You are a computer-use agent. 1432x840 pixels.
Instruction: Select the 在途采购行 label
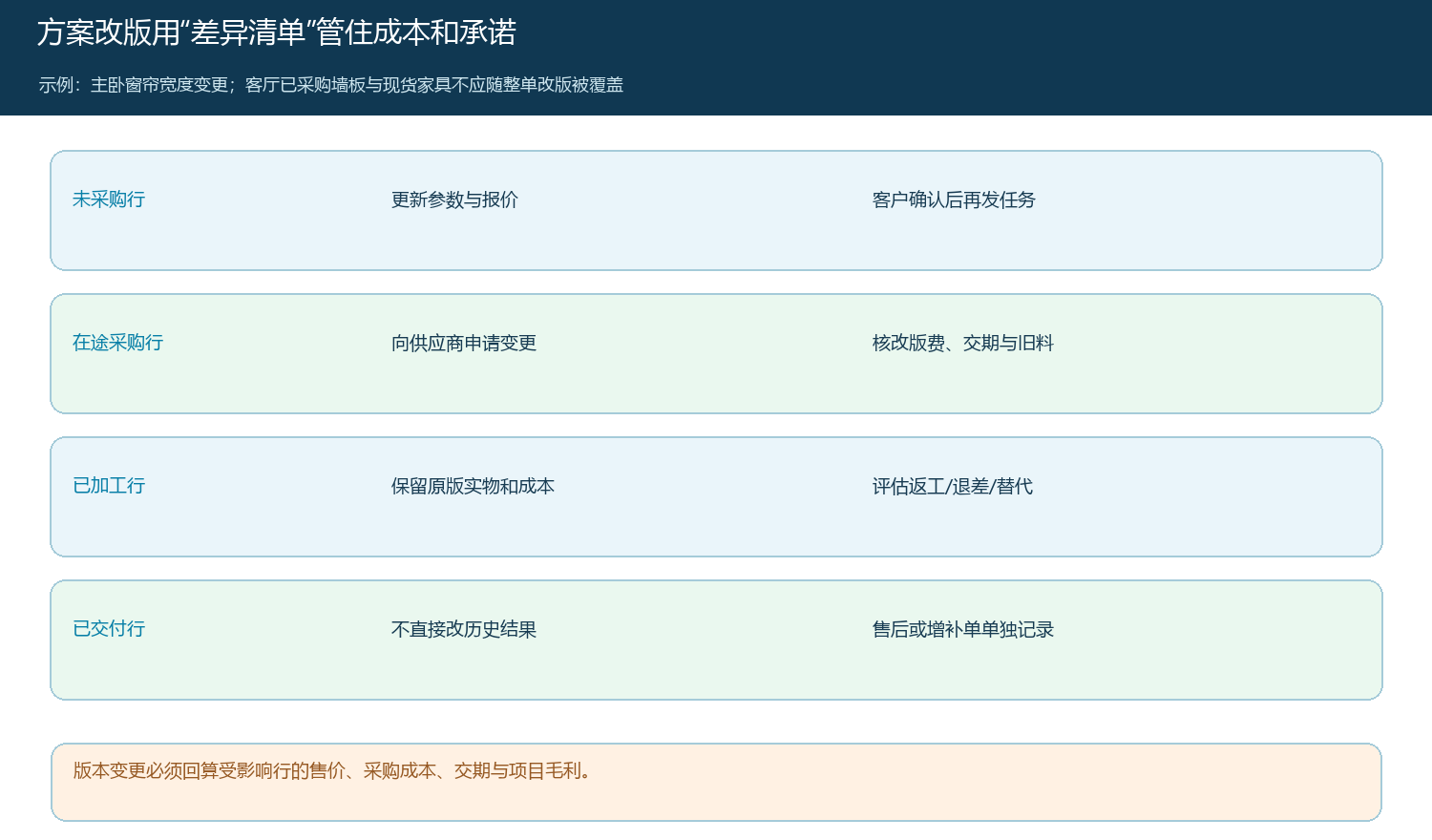(118, 343)
